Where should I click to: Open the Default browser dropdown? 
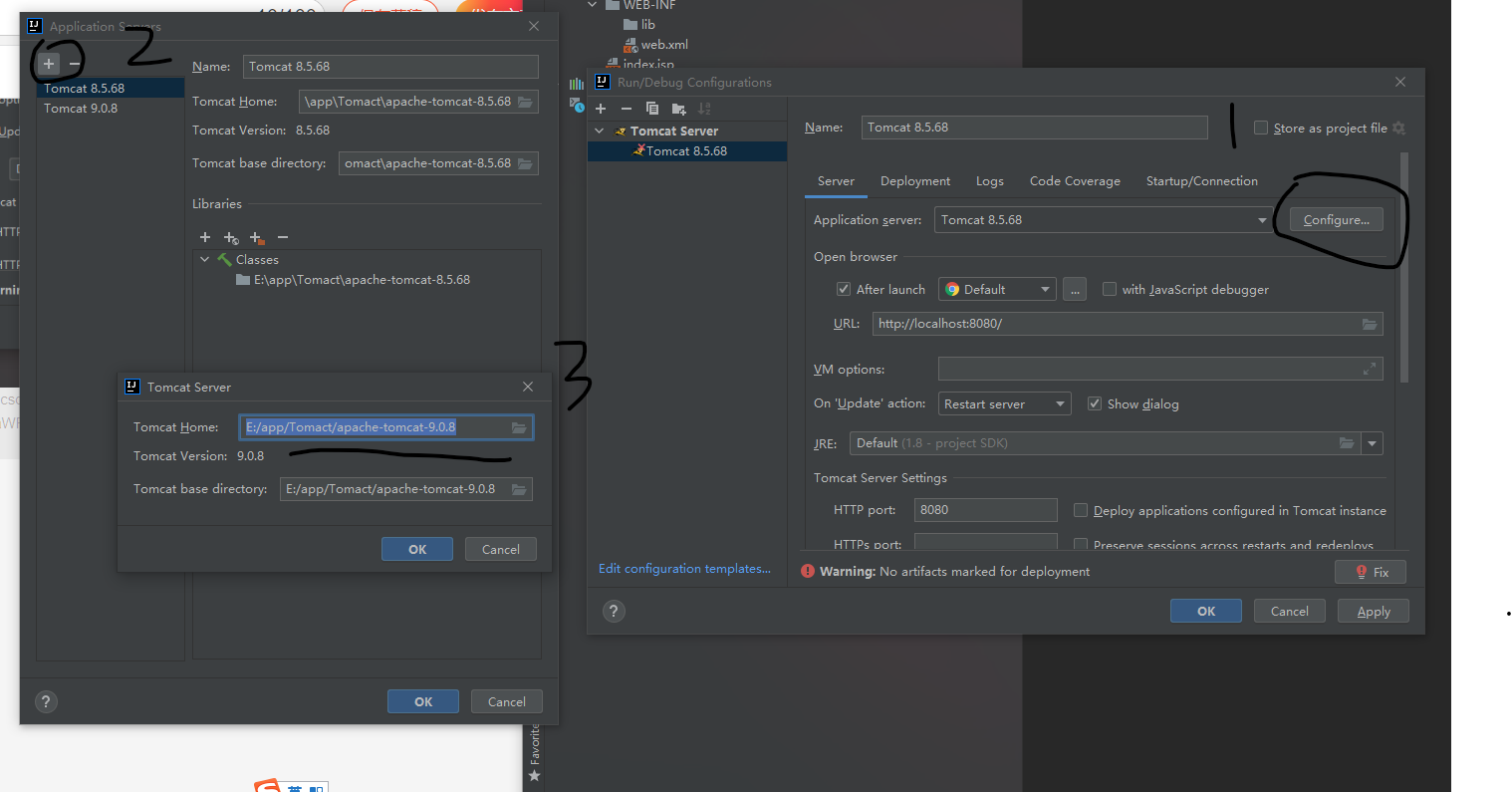[x=997, y=289]
